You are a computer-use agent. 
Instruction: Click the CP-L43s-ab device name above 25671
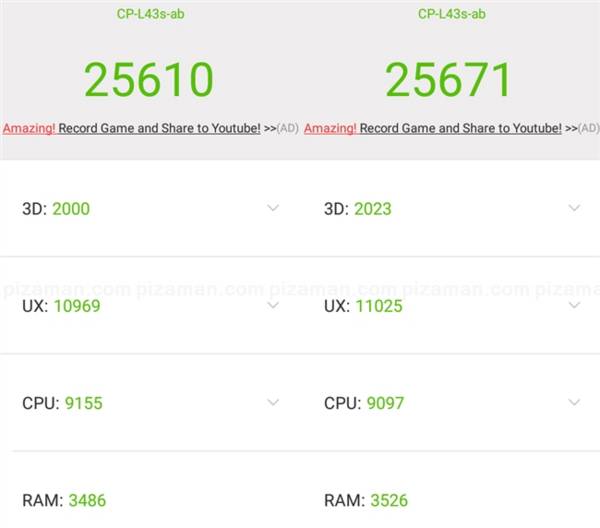(x=449, y=14)
